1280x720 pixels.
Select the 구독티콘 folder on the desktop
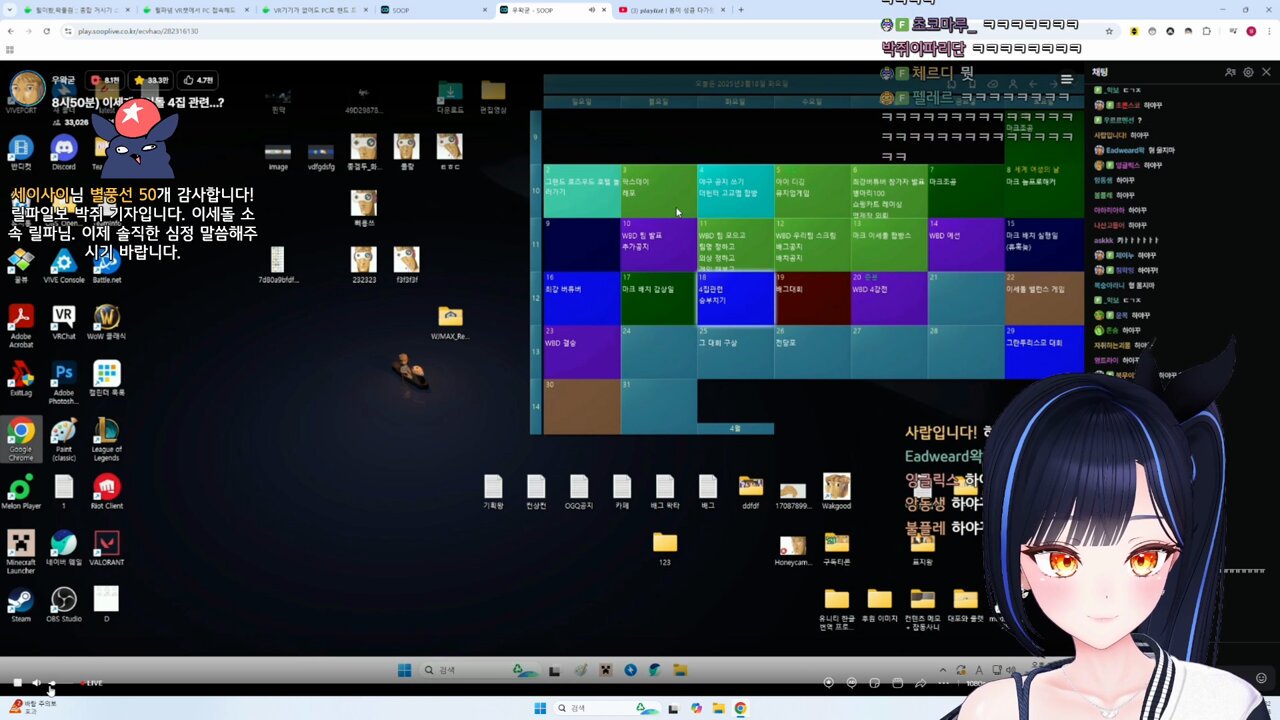click(836, 549)
